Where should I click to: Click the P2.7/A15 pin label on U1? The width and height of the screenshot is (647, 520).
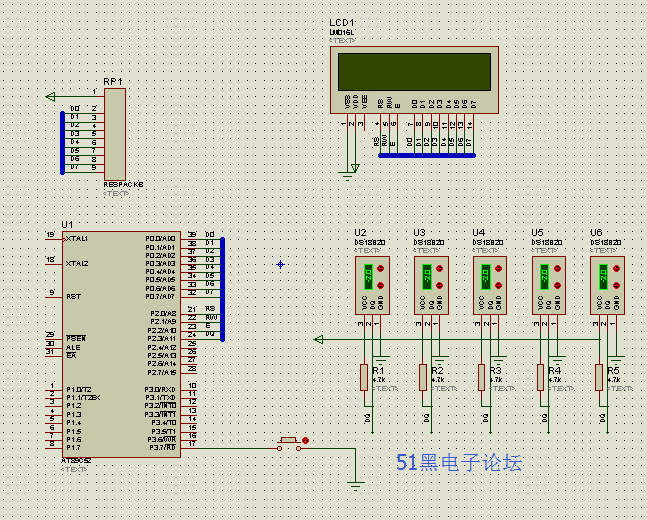pos(162,372)
